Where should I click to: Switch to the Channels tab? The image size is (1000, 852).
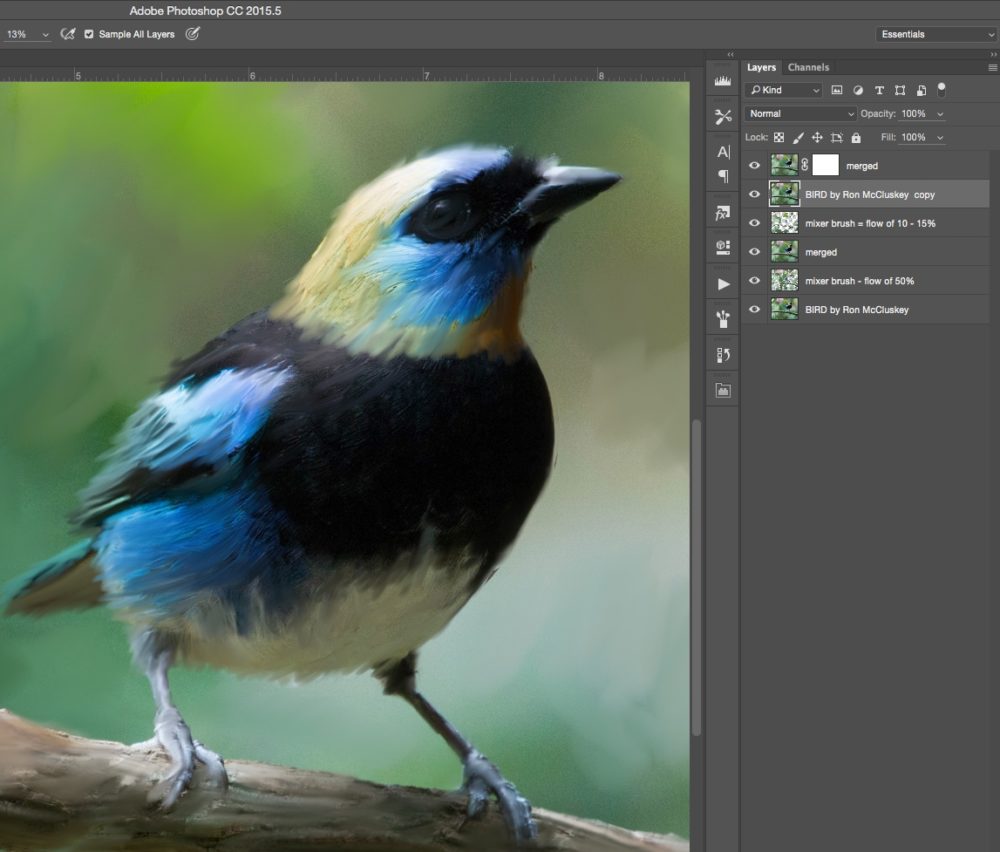pos(808,67)
